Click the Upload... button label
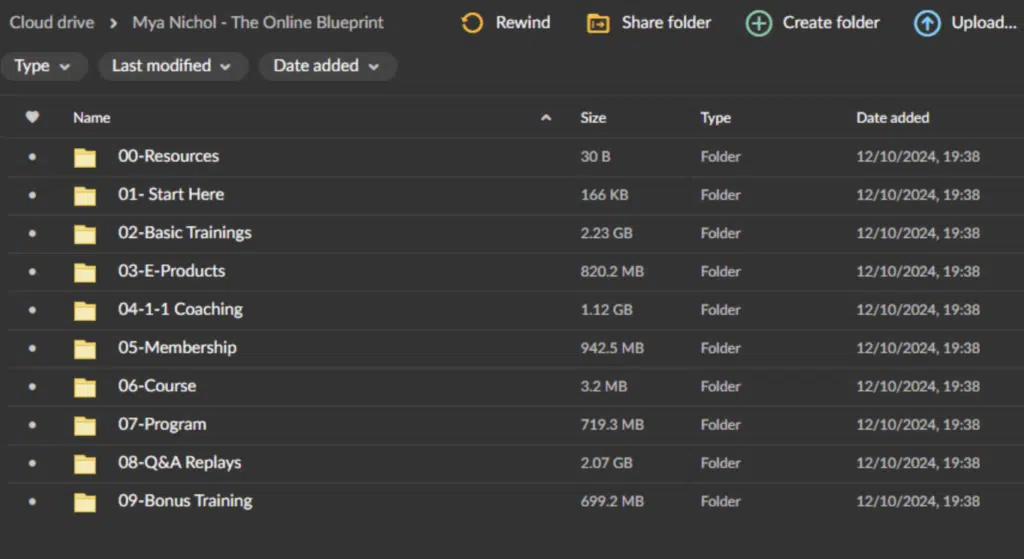Image resolution: width=1024 pixels, height=559 pixels. 984,23
